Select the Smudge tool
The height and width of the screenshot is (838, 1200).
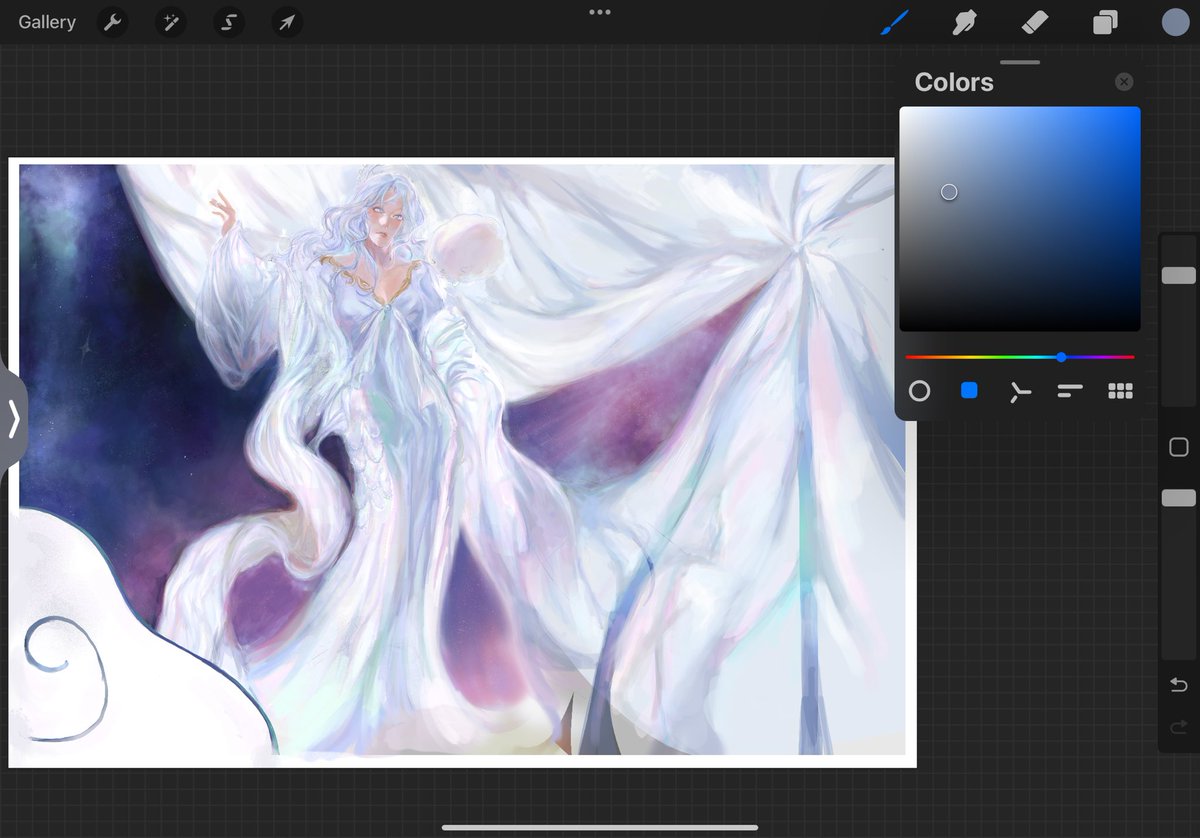[964, 22]
